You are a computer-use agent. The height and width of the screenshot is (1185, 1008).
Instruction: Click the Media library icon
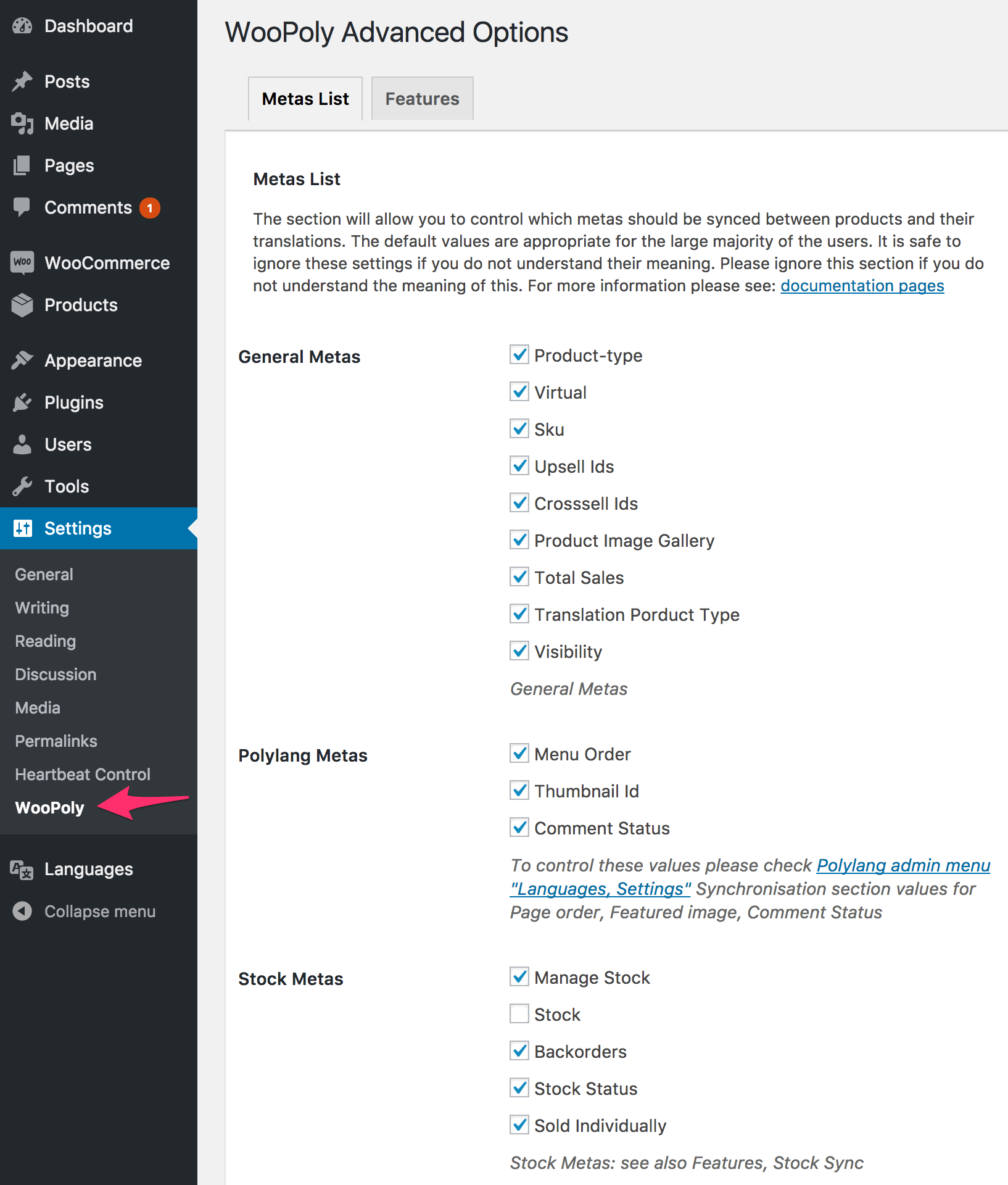pyautogui.click(x=22, y=123)
